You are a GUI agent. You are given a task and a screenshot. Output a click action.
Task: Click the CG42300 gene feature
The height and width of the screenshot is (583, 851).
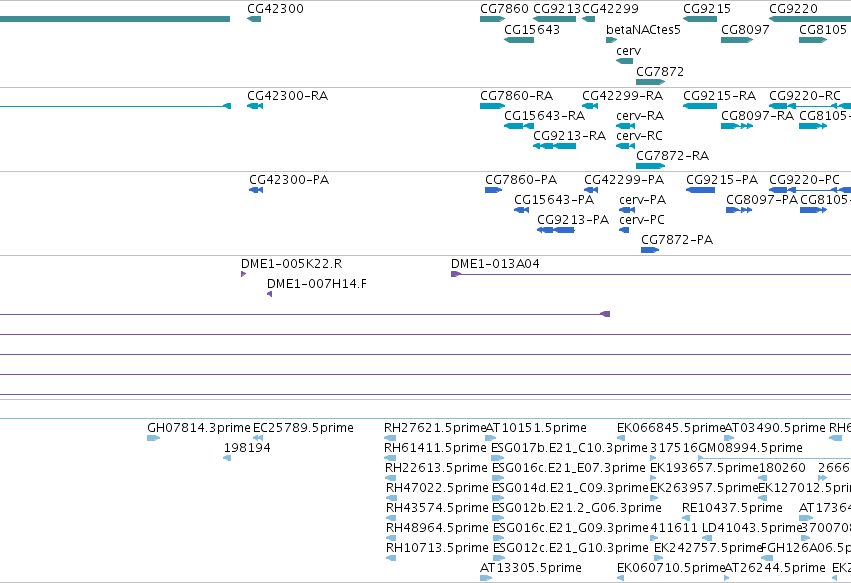254,19
